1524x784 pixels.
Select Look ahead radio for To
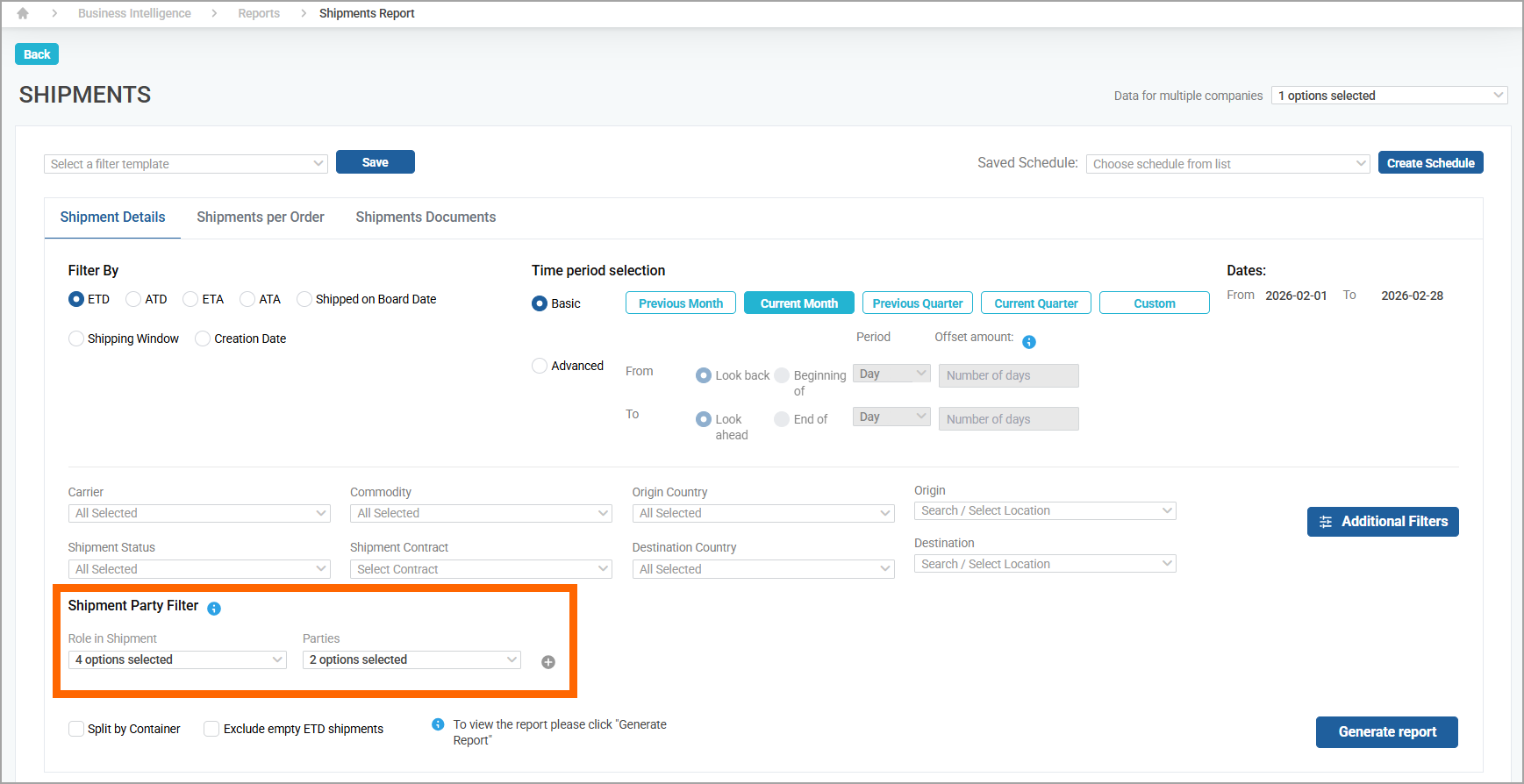(x=704, y=419)
